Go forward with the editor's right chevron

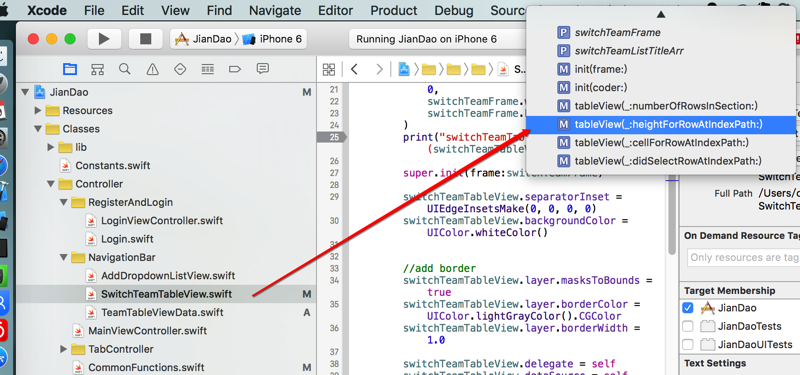click(379, 69)
